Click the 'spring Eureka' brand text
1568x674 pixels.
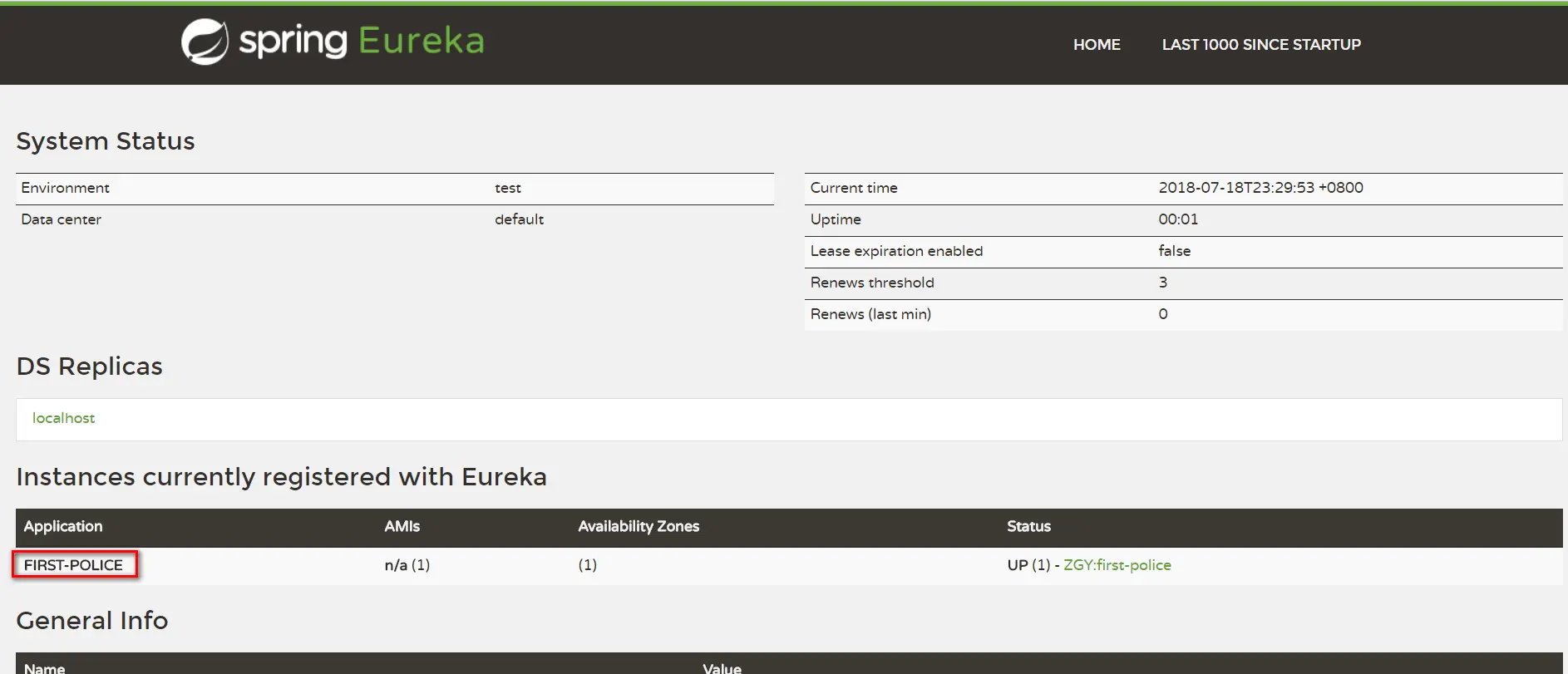(x=362, y=41)
